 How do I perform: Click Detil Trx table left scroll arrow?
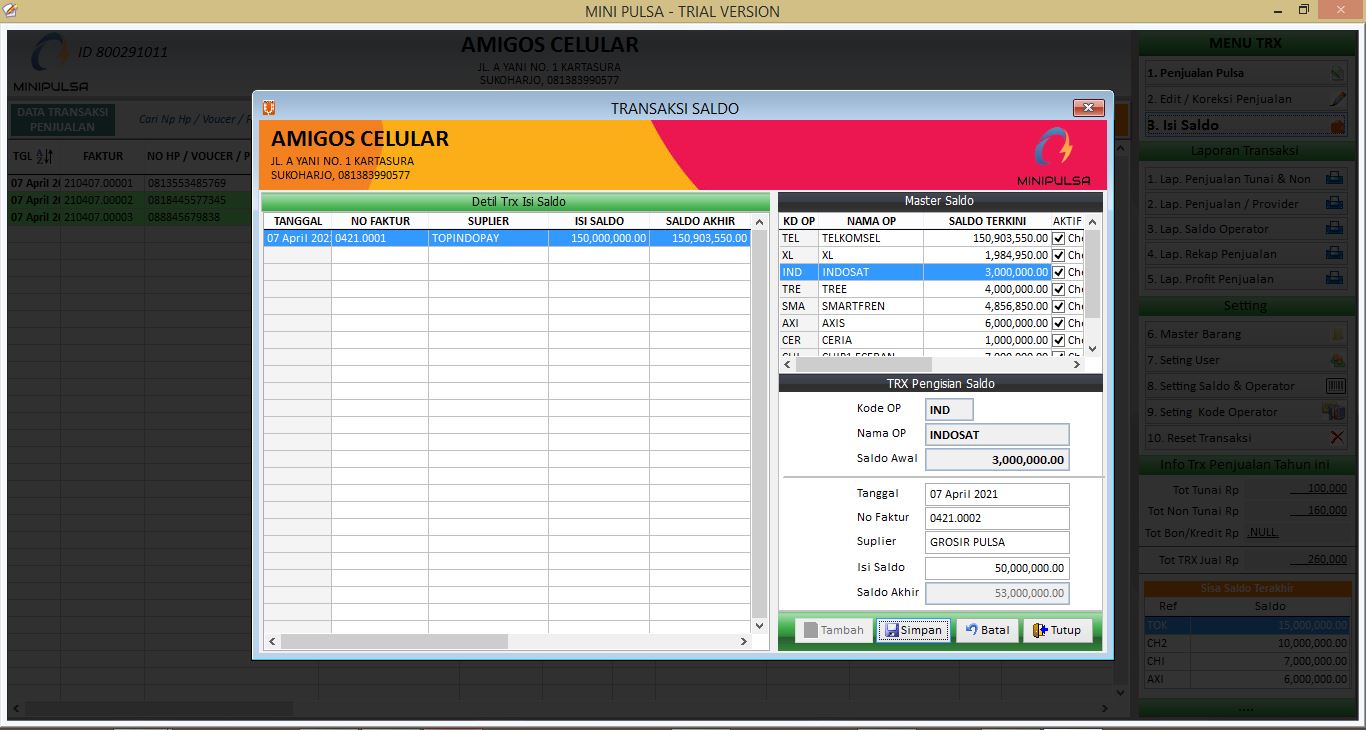coord(272,641)
